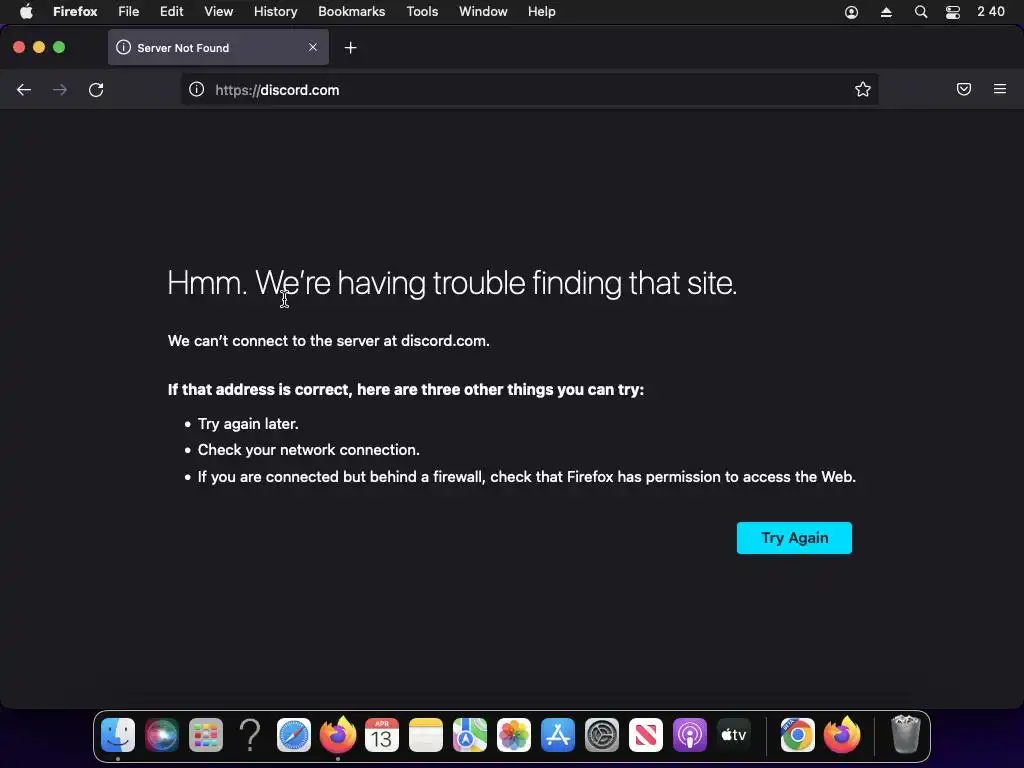
Task: Click the heading 'Hmm. We're having trouble finding that site.'
Action: 452,283
